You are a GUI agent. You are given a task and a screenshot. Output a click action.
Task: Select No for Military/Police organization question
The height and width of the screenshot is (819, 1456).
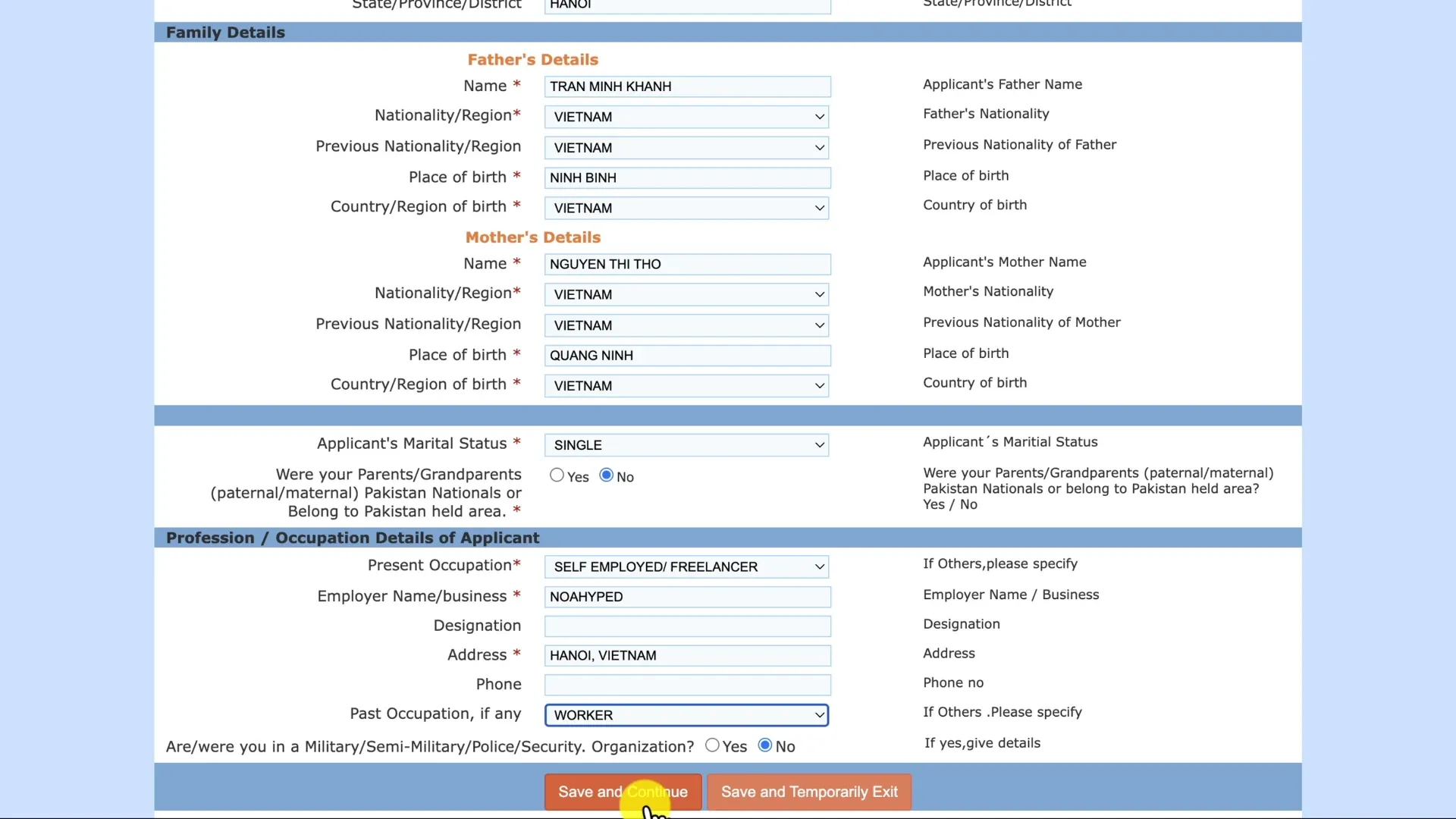click(x=765, y=745)
